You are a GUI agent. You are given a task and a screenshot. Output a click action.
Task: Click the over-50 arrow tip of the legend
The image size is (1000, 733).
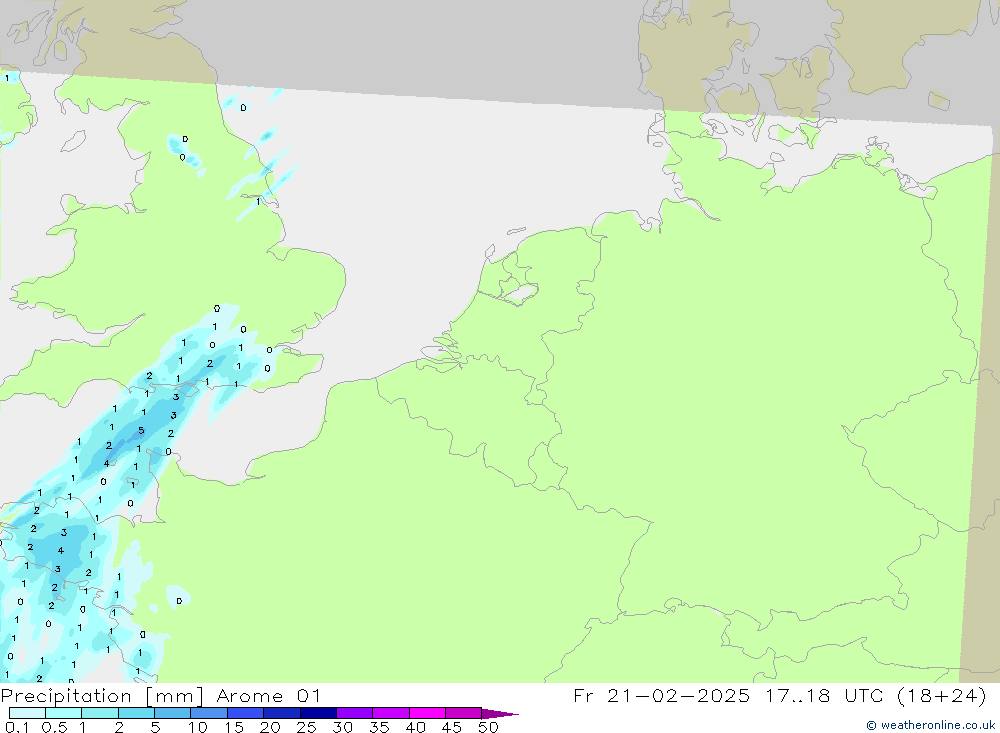[500, 714]
